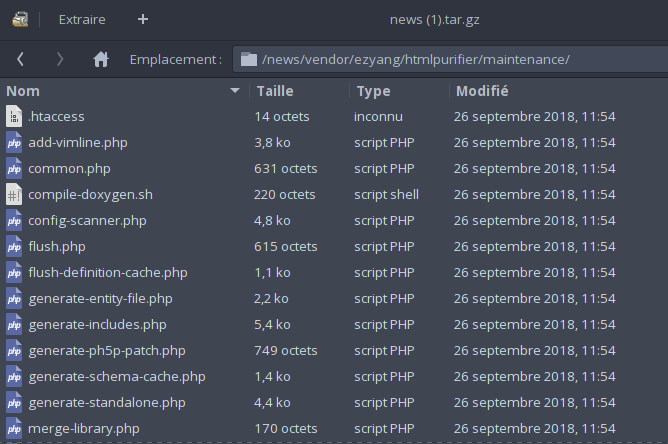Select the compile-doxygen.sh shell script icon
Viewport: 668px width, 444px height.
(14, 194)
